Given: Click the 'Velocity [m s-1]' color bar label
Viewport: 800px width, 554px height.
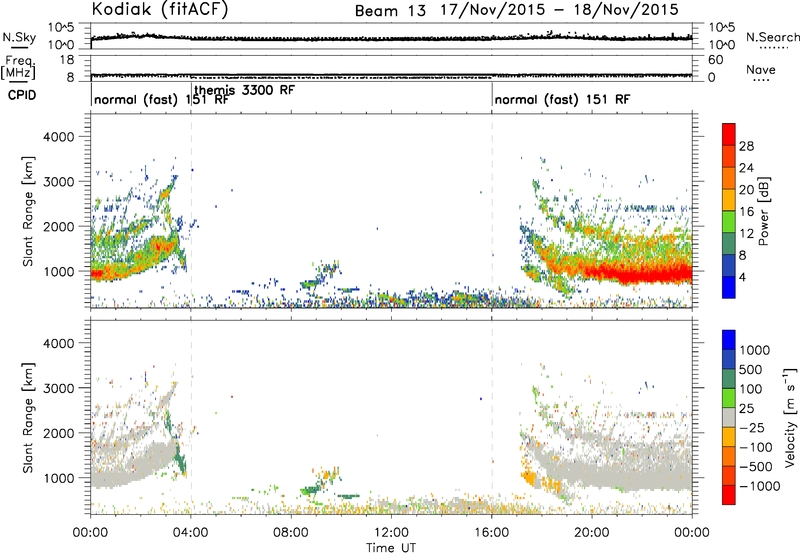Looking at the screenshot, I should coord(790,417).
